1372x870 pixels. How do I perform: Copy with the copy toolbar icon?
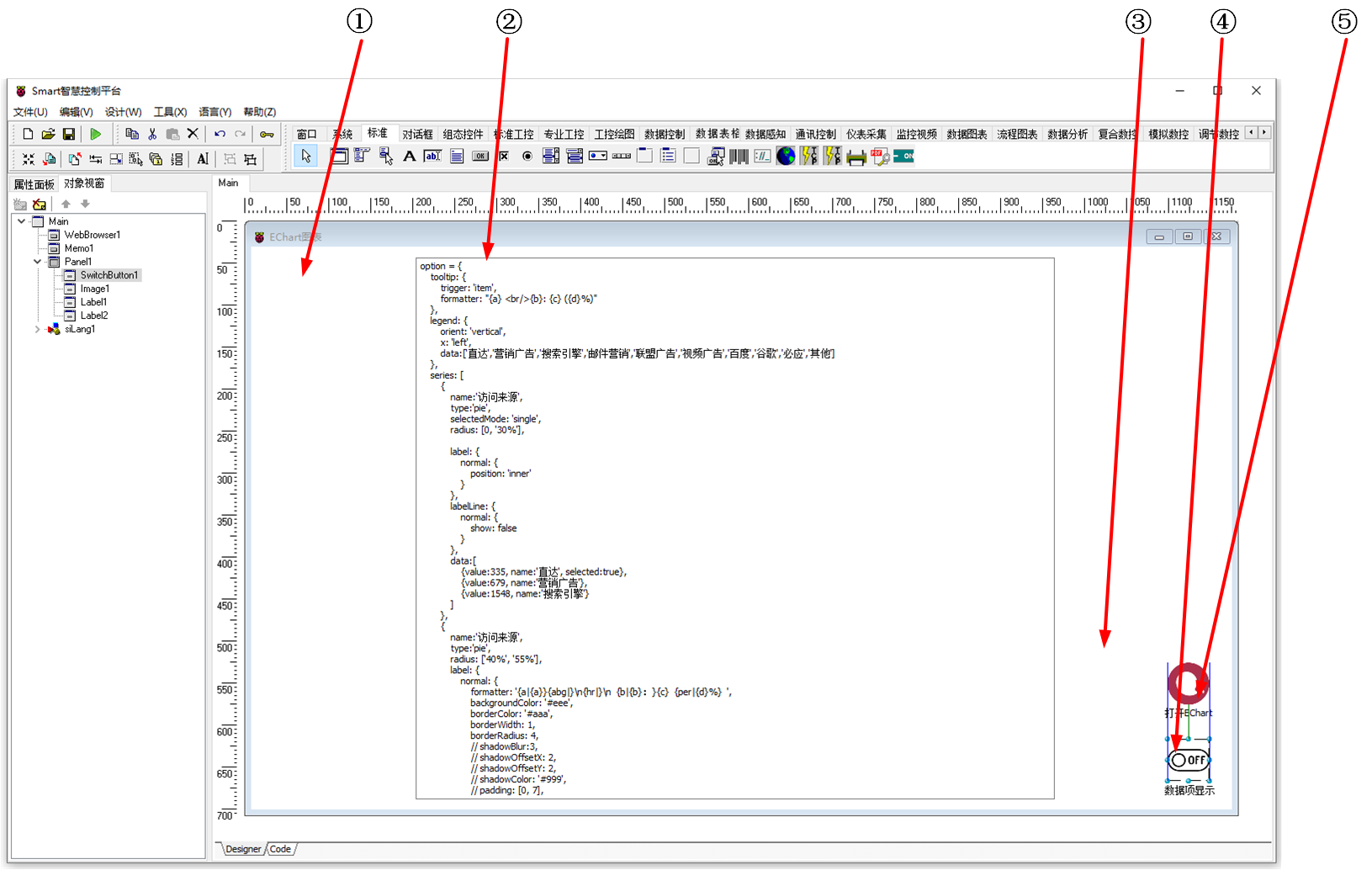point(132,134)
